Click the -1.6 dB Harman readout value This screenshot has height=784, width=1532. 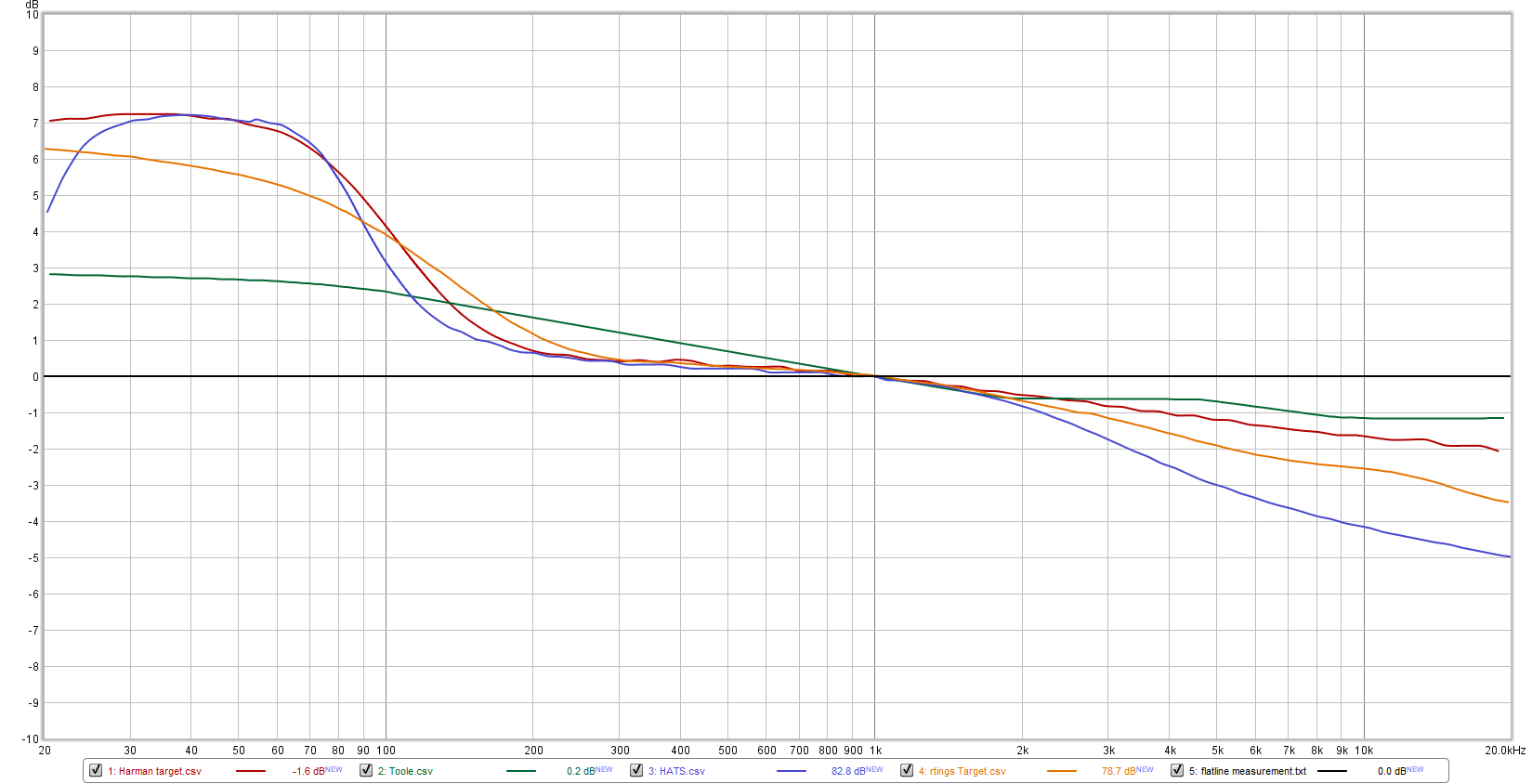point(308,771)
